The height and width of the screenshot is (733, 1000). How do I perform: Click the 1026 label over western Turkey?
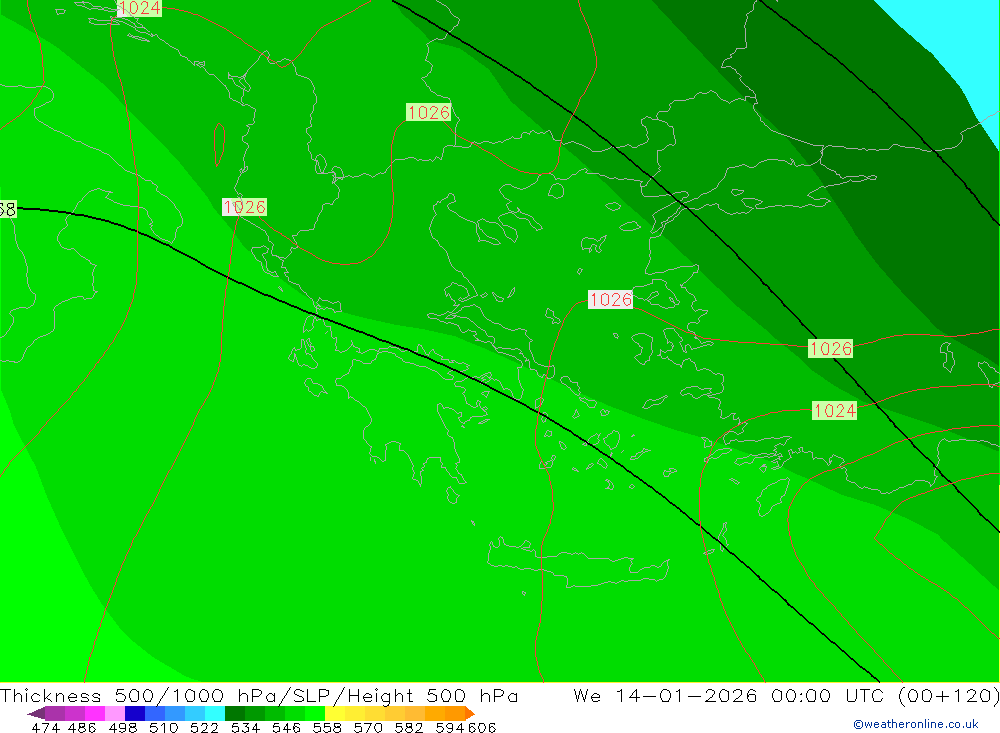(830, 348)
